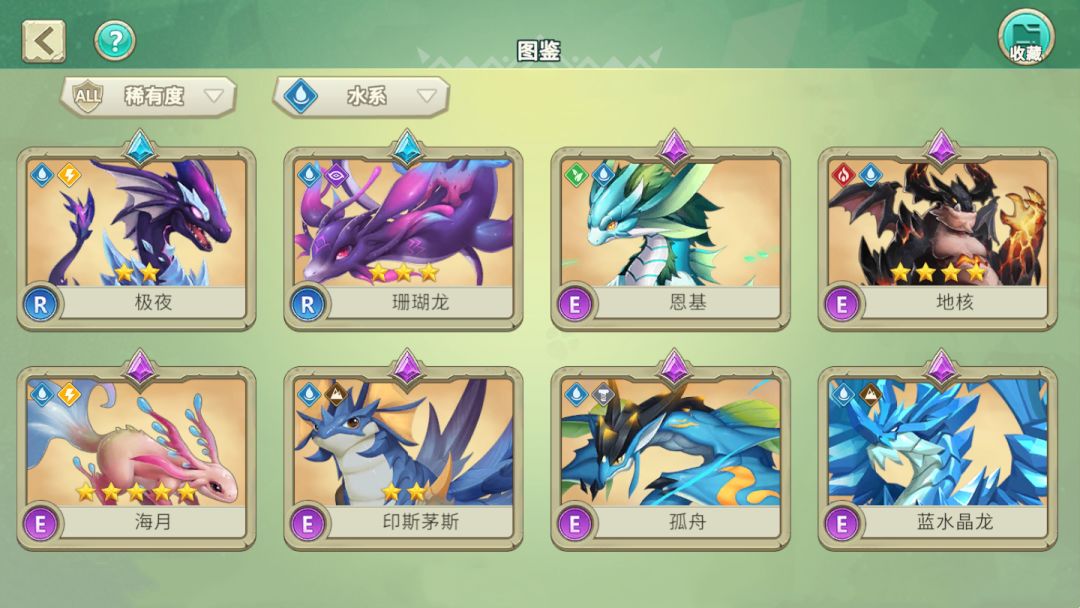
Task: Click the 孤舟 name label
Action: (687, 522)
